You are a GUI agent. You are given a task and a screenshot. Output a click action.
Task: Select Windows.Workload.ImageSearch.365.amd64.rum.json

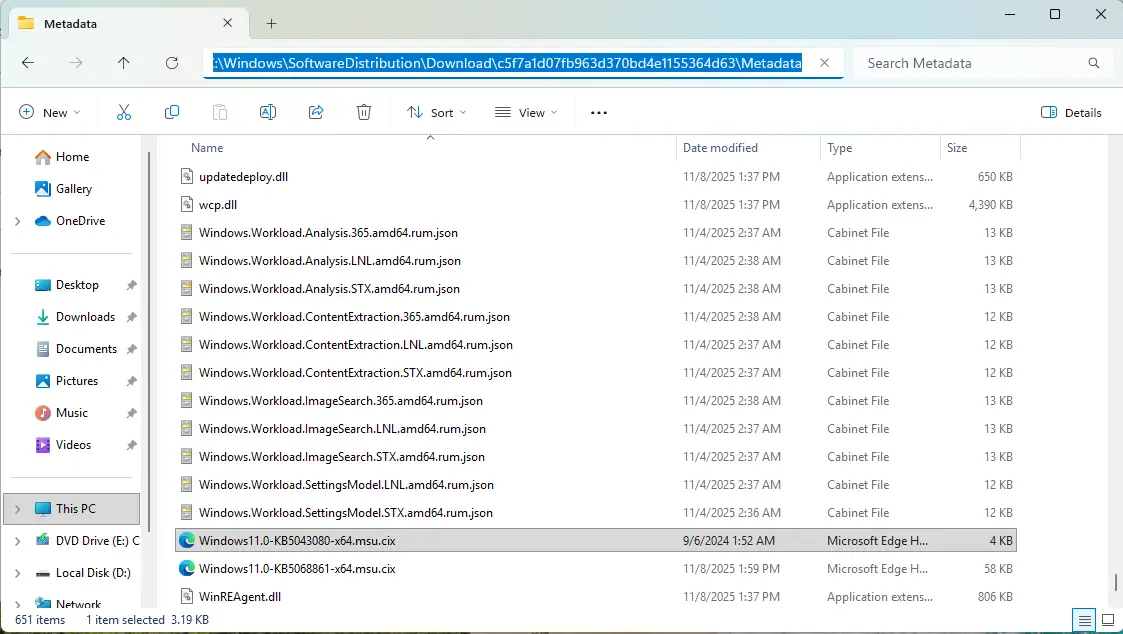[x=596, y=401]
